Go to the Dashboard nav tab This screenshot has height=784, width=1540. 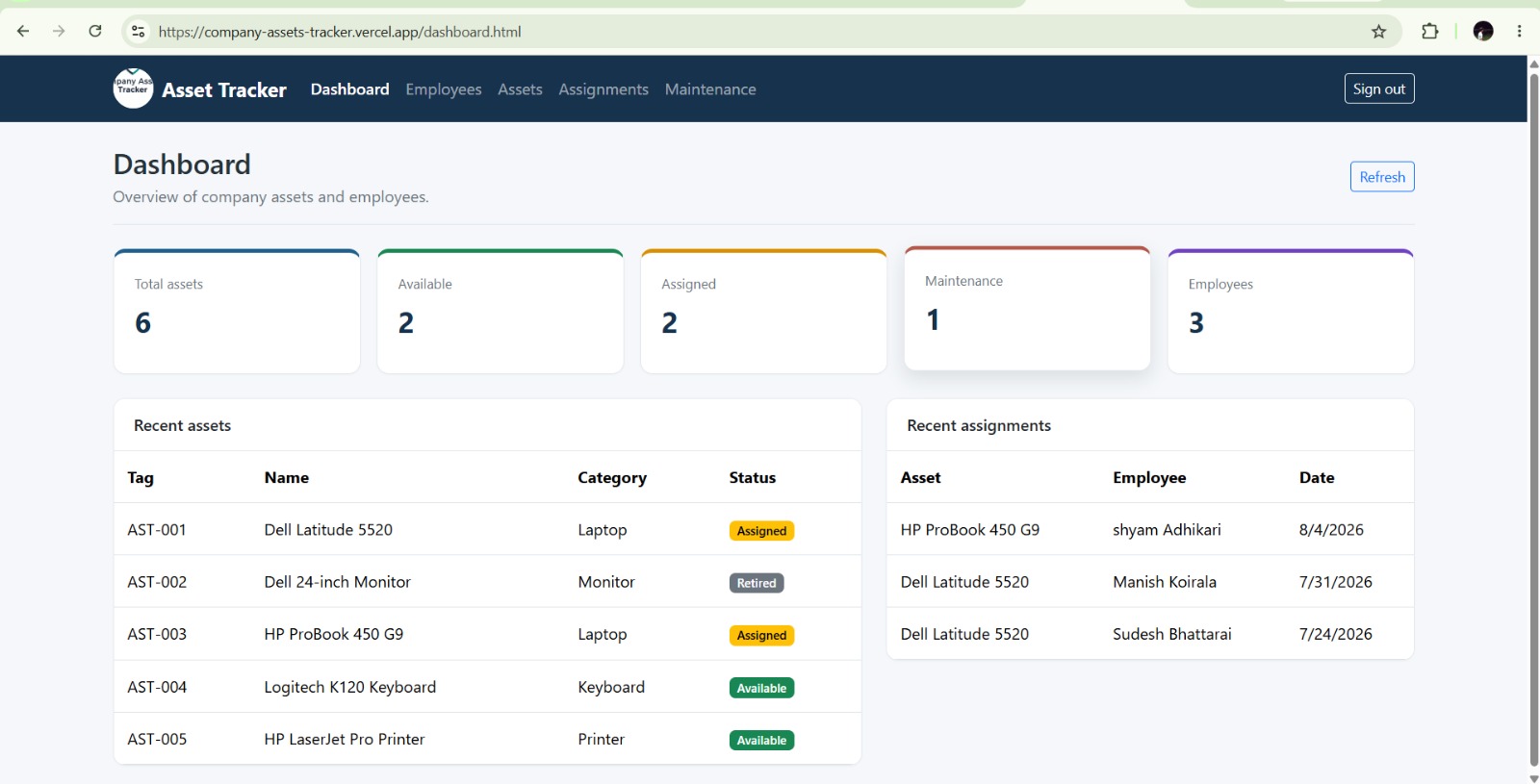(x=349, y=89)
